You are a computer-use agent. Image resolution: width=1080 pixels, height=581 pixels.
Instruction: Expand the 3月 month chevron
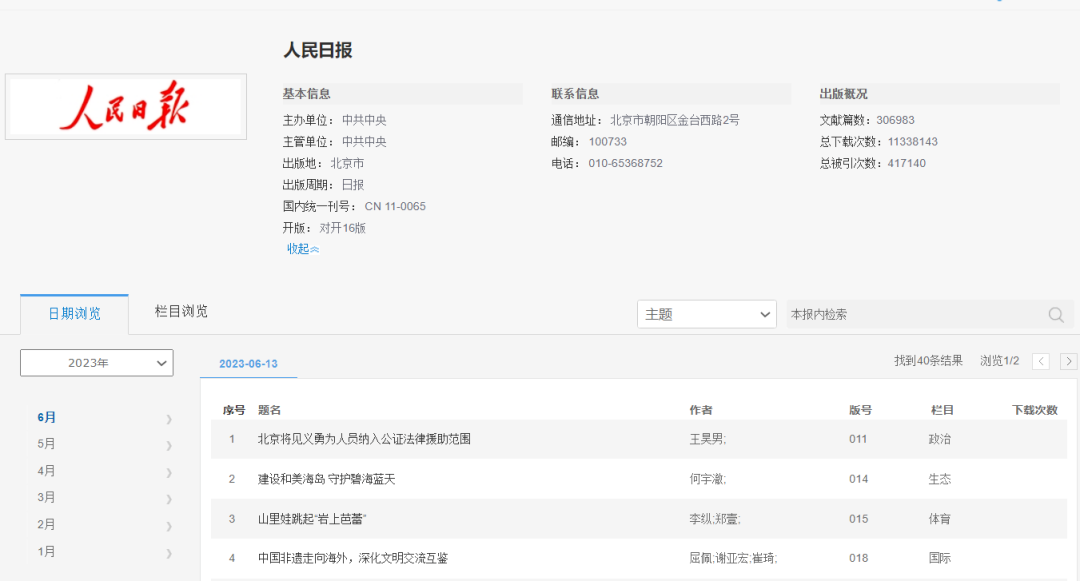pyautogui.click(x=169, y=499)
